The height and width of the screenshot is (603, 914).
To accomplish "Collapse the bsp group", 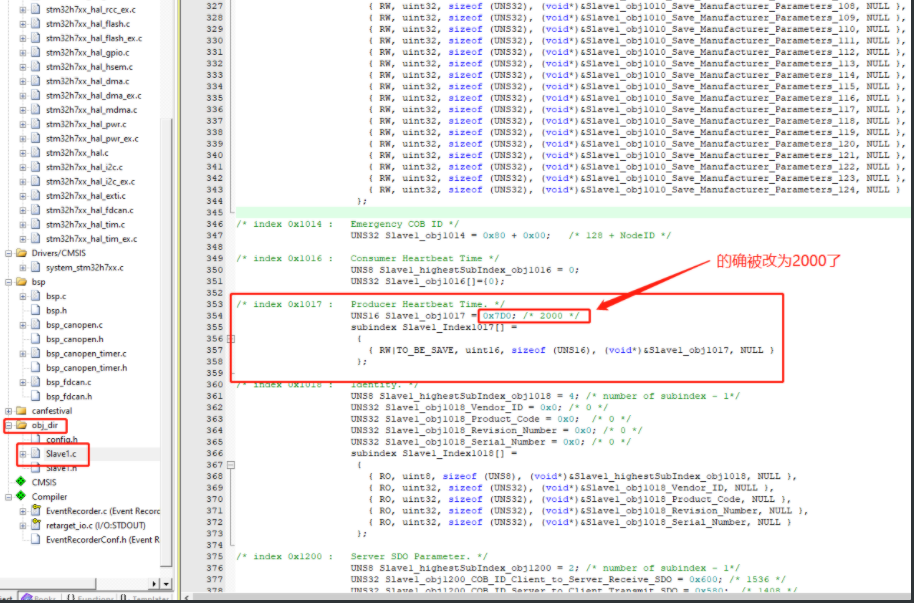I will pyautogui.click(x=9, y=282).
